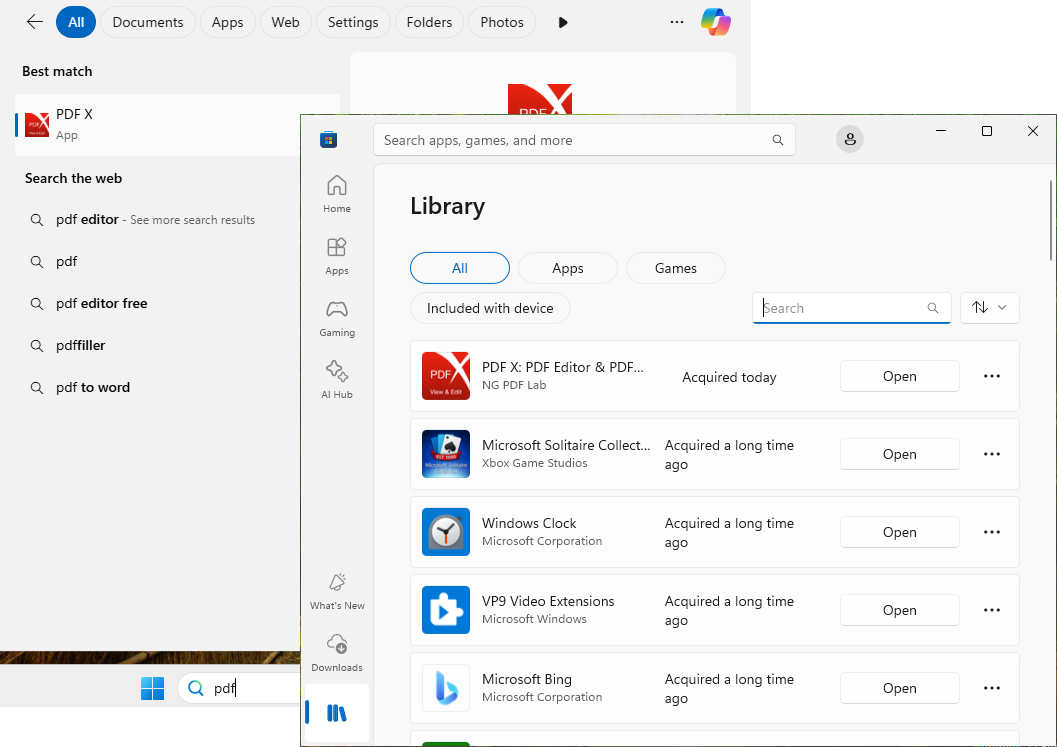This screenshot has height=747, width=1057.
Task: Click magnifier icon in Library search field
Action: [933, 308]
